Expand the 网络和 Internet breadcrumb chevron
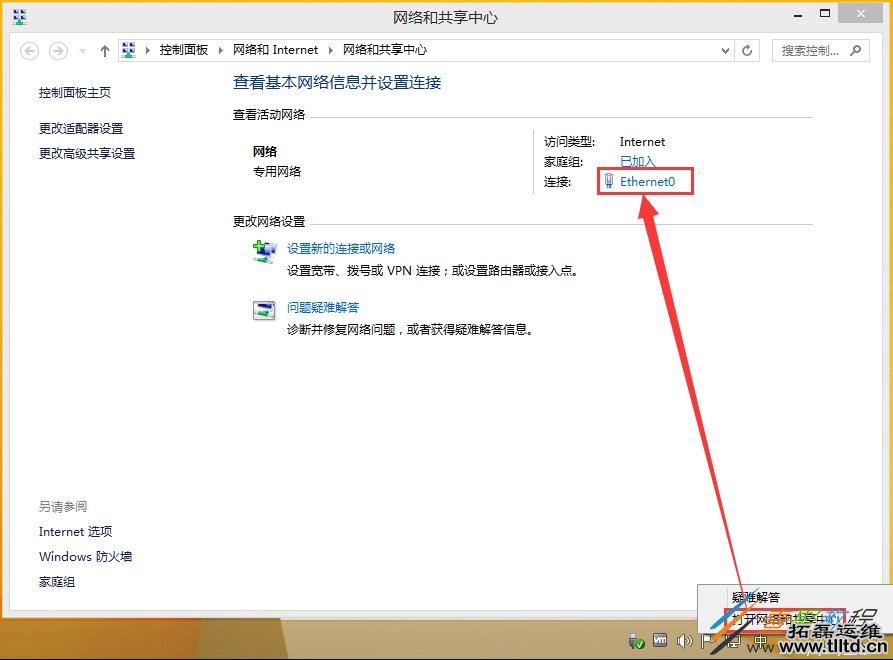The image size is (893, 660). click(x=330, y=49)
